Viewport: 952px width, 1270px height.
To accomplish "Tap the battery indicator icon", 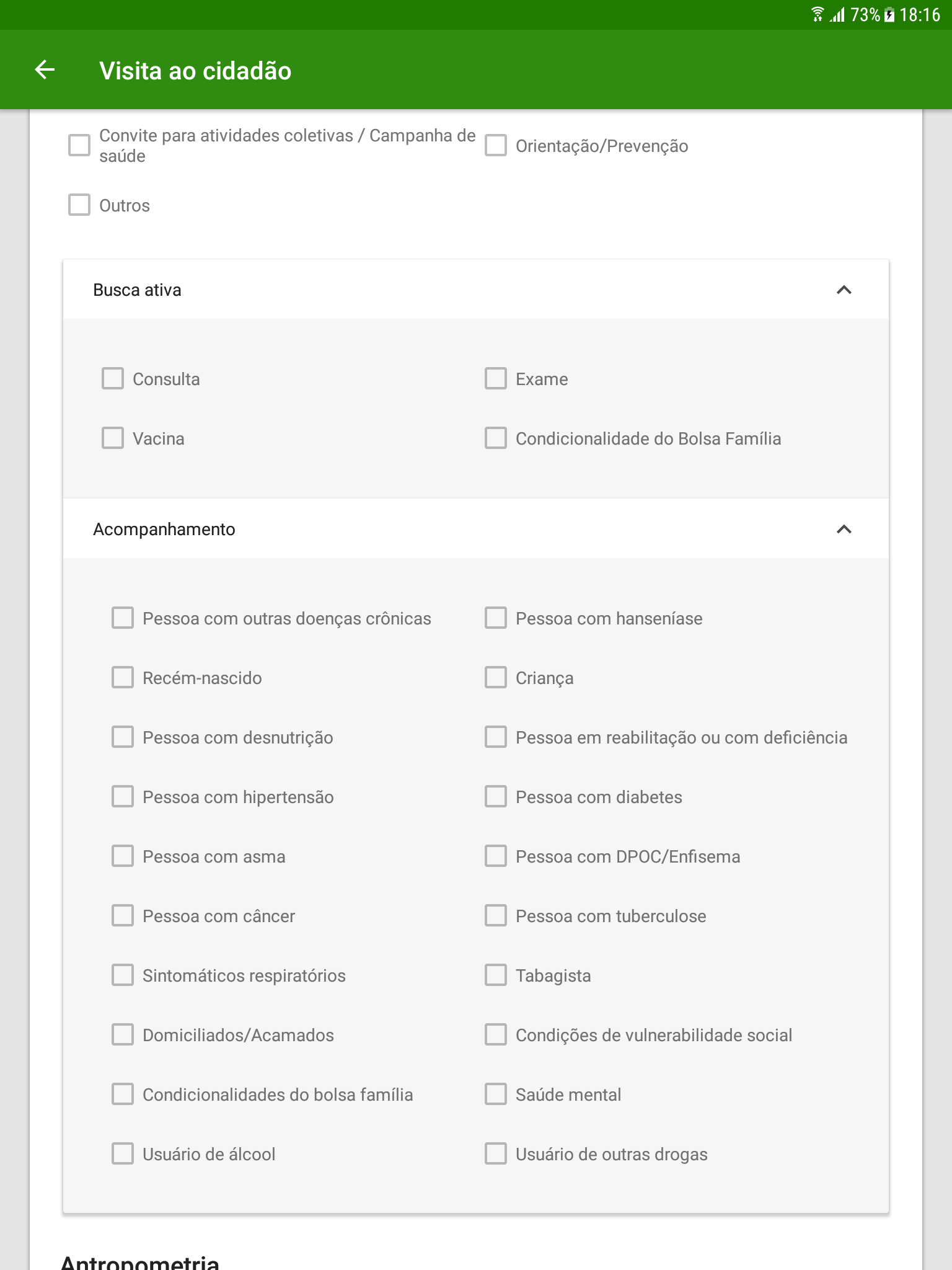I will pos(889,15).
